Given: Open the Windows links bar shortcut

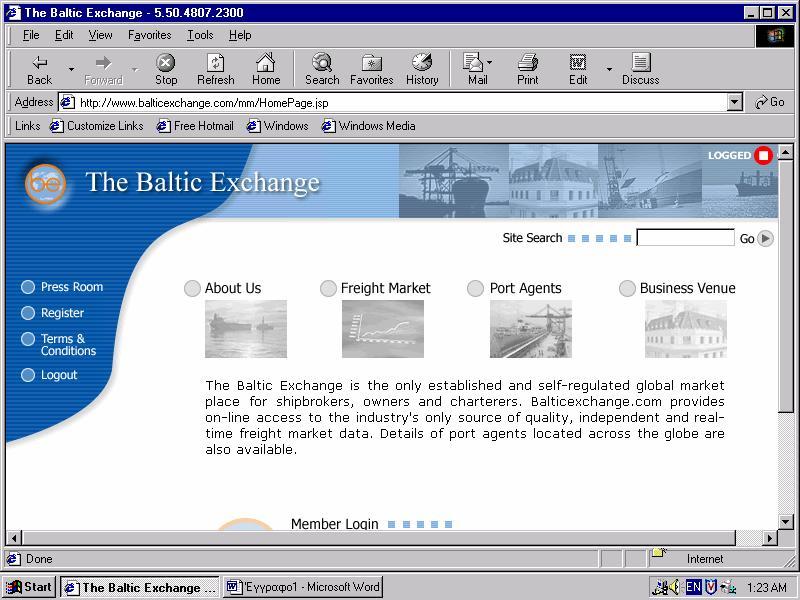Looking at the screenshot, I should pyautogui.click(x=278, y=126).
